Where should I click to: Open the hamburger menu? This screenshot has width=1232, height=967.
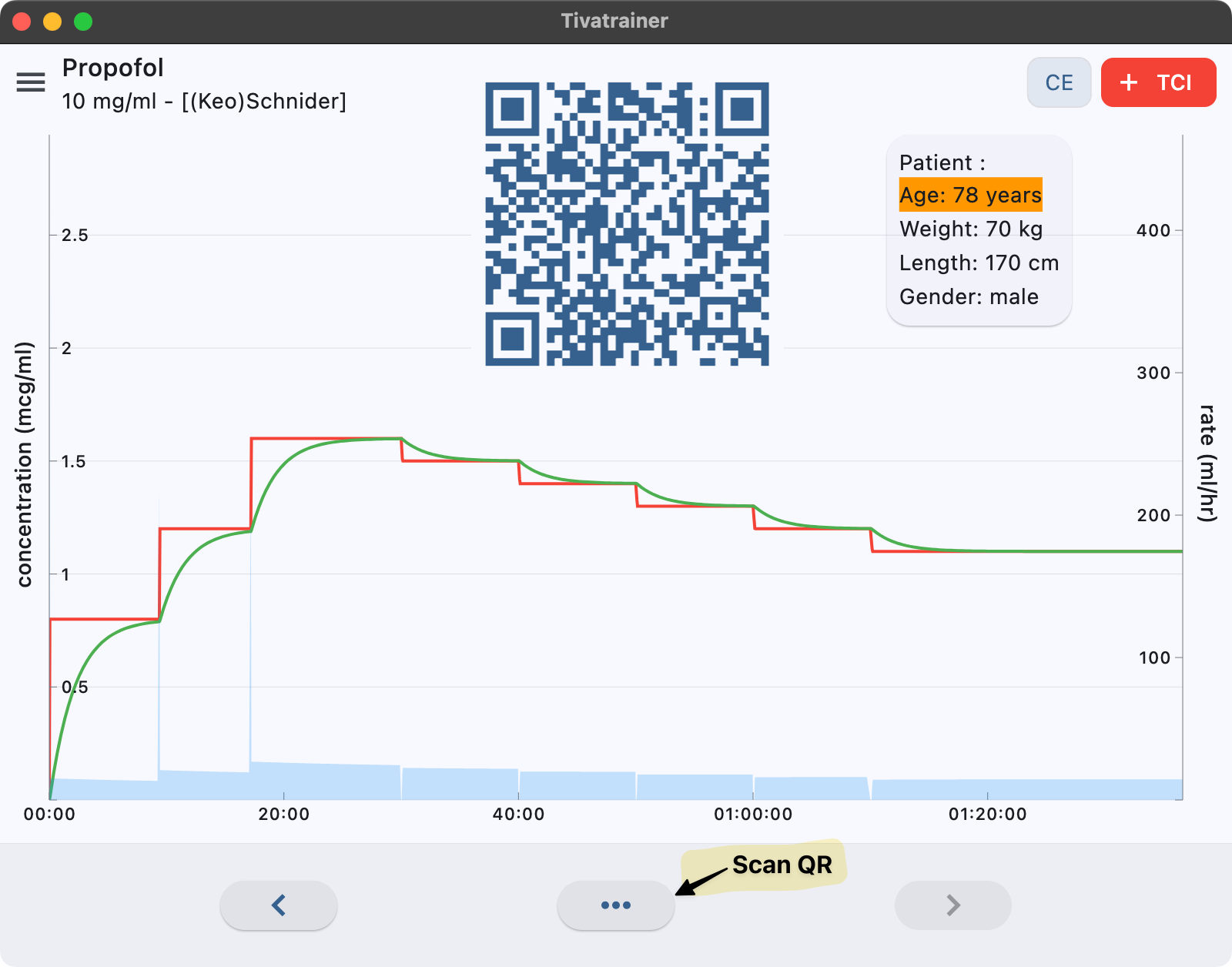point(31,82)
